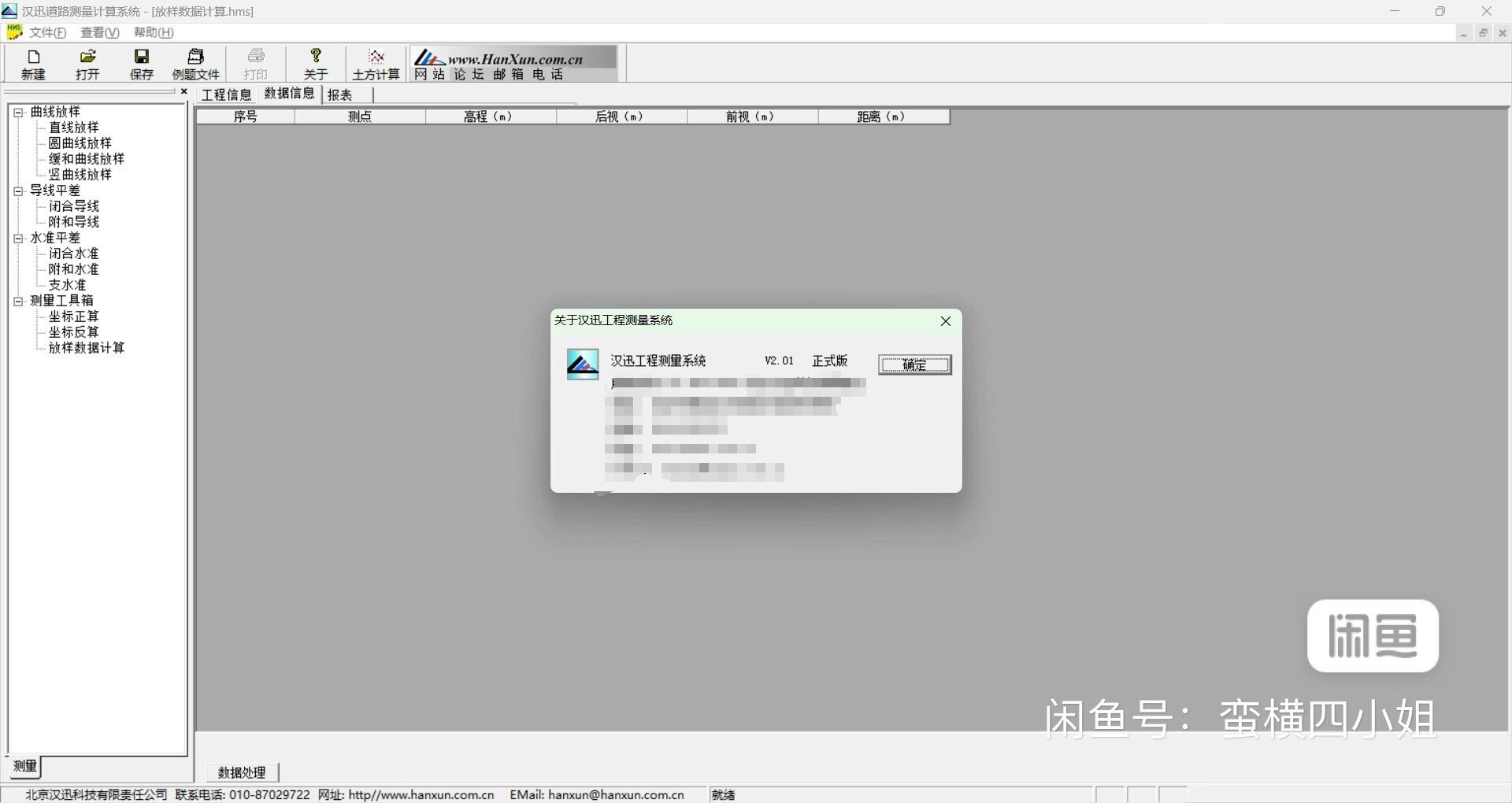The height and width of the screenshot is (803, 1512).
Task: Select 附和导线 in the tree
Action: 74,222
